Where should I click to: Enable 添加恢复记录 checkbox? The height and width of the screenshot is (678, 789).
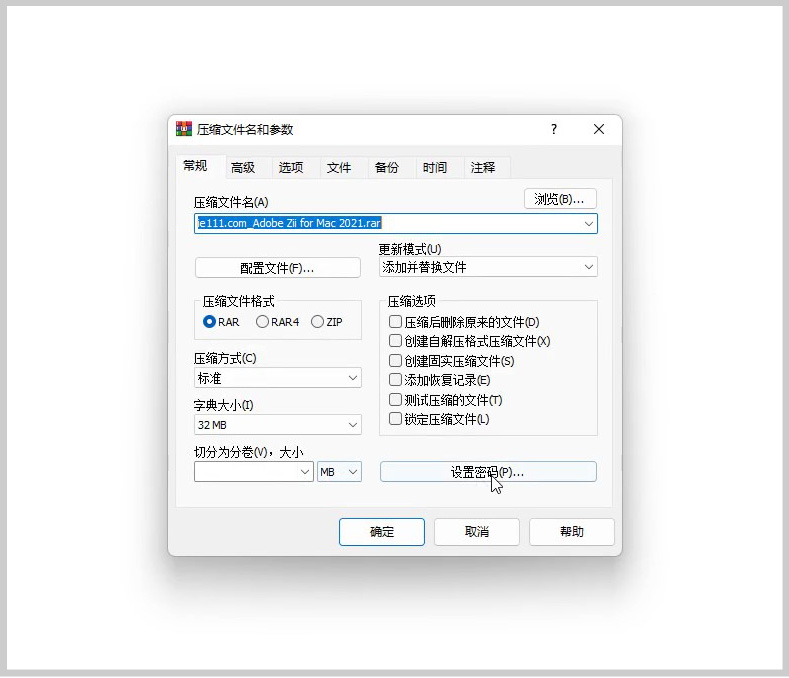click(396, 380)
